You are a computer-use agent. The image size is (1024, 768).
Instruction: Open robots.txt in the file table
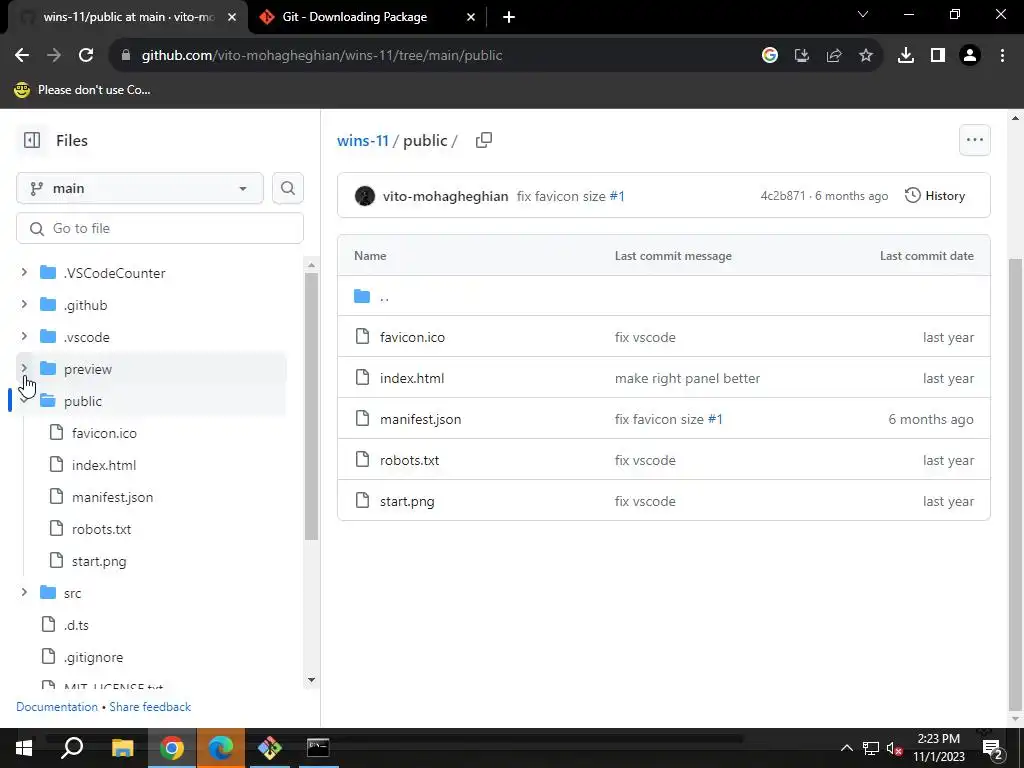coord(409,460)
